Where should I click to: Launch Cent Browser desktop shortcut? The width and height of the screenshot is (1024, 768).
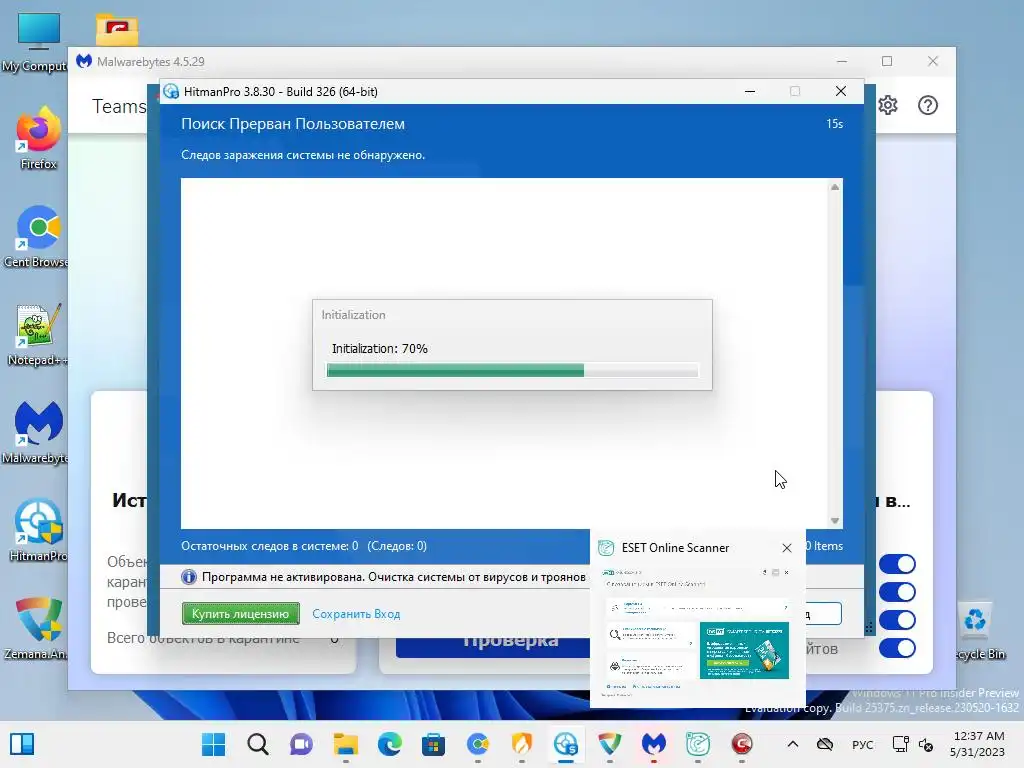click(38, 236)
